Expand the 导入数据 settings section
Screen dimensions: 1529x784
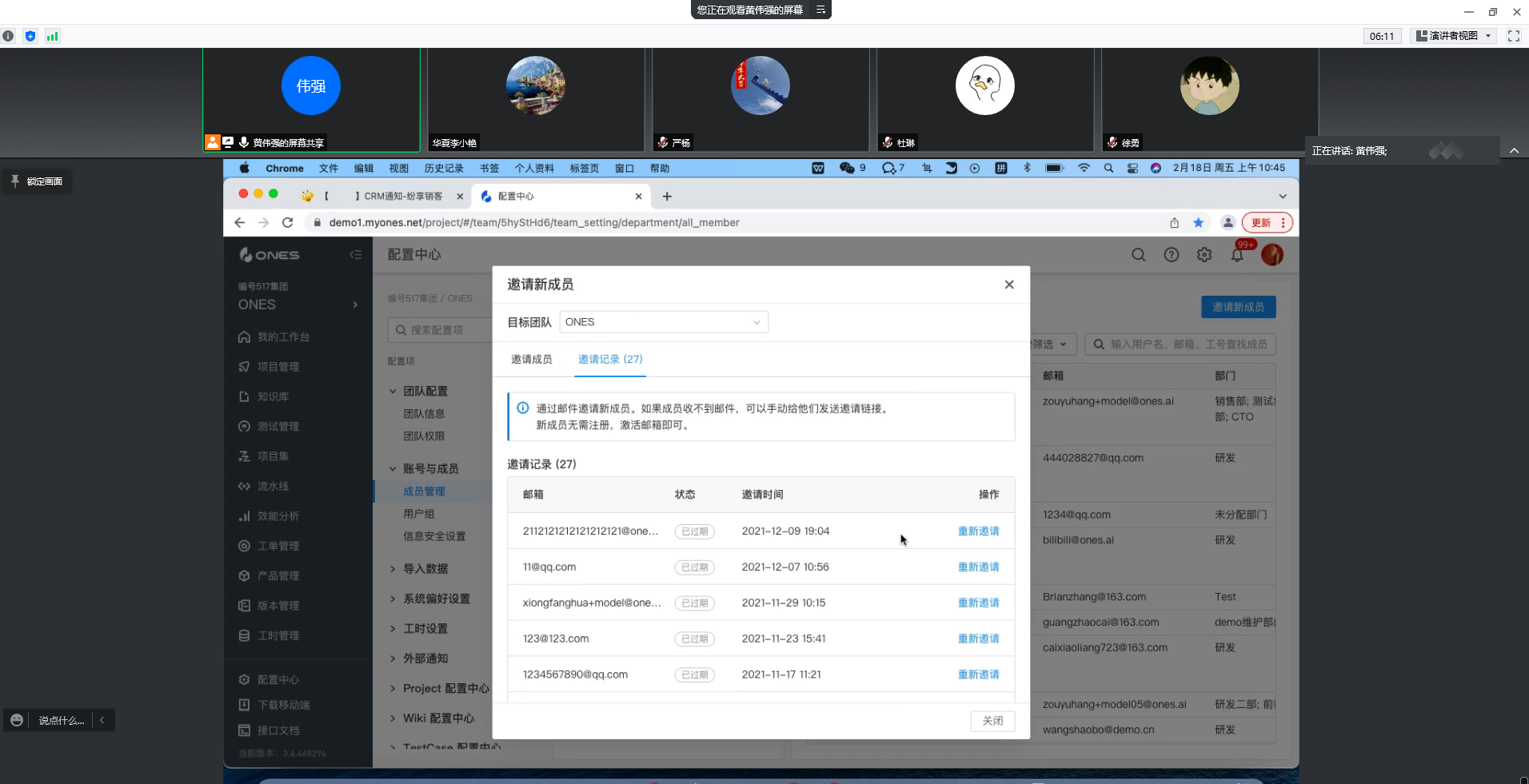pyautogui.click(x=425, y=569)
